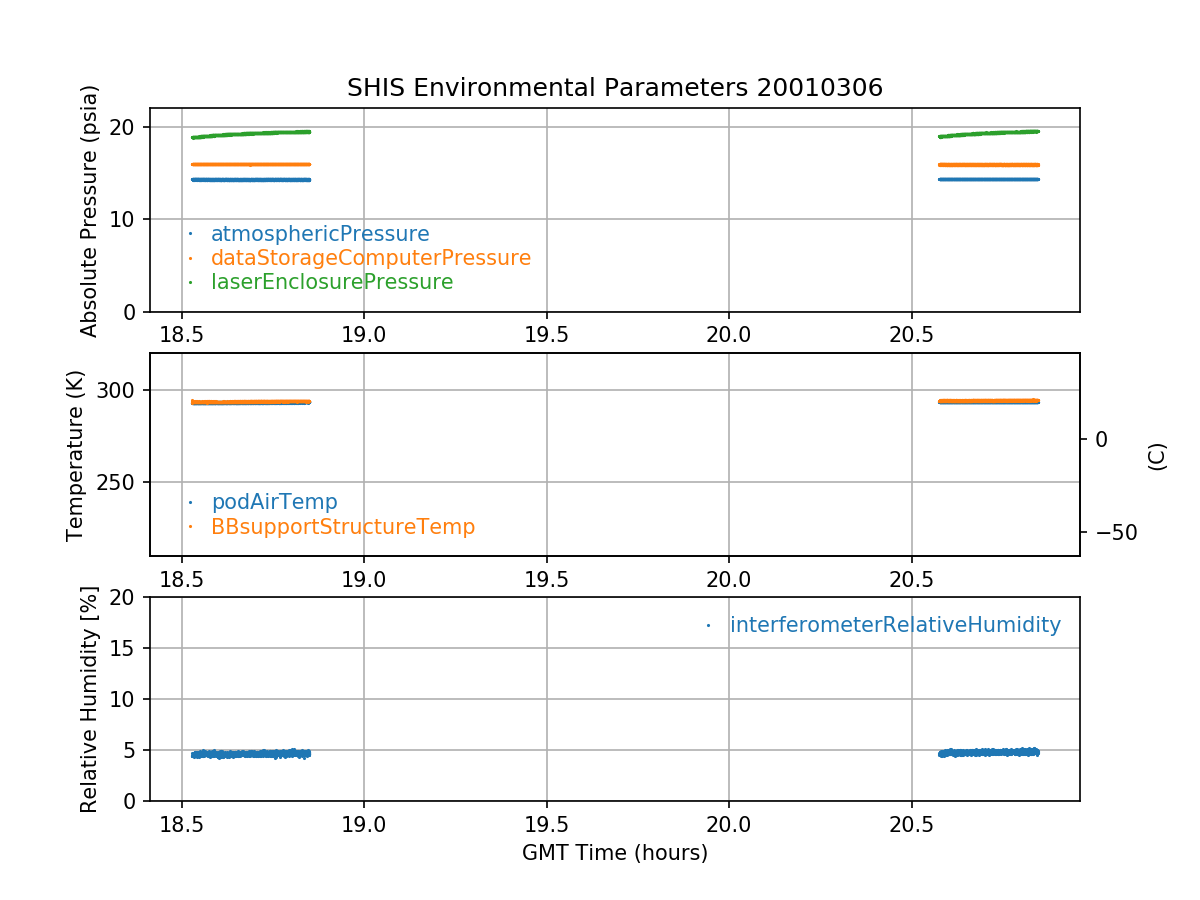Click the dataStorageComputerPressure legend label
Image resolution: width=1200 pixels, height=900 pixels.
click(x=370, y=258)
